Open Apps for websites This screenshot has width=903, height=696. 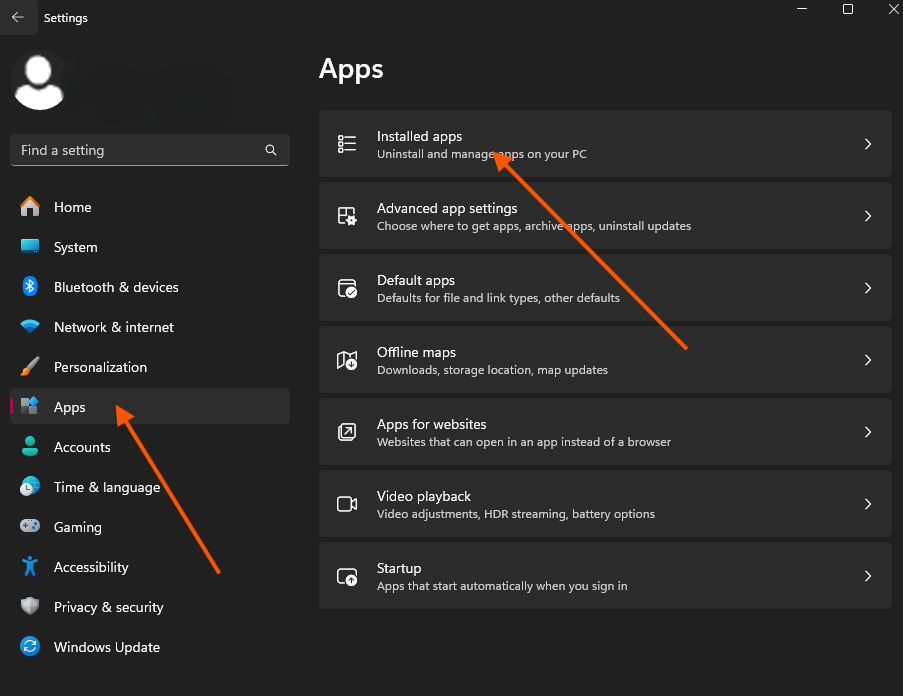[x=605, y=432]
